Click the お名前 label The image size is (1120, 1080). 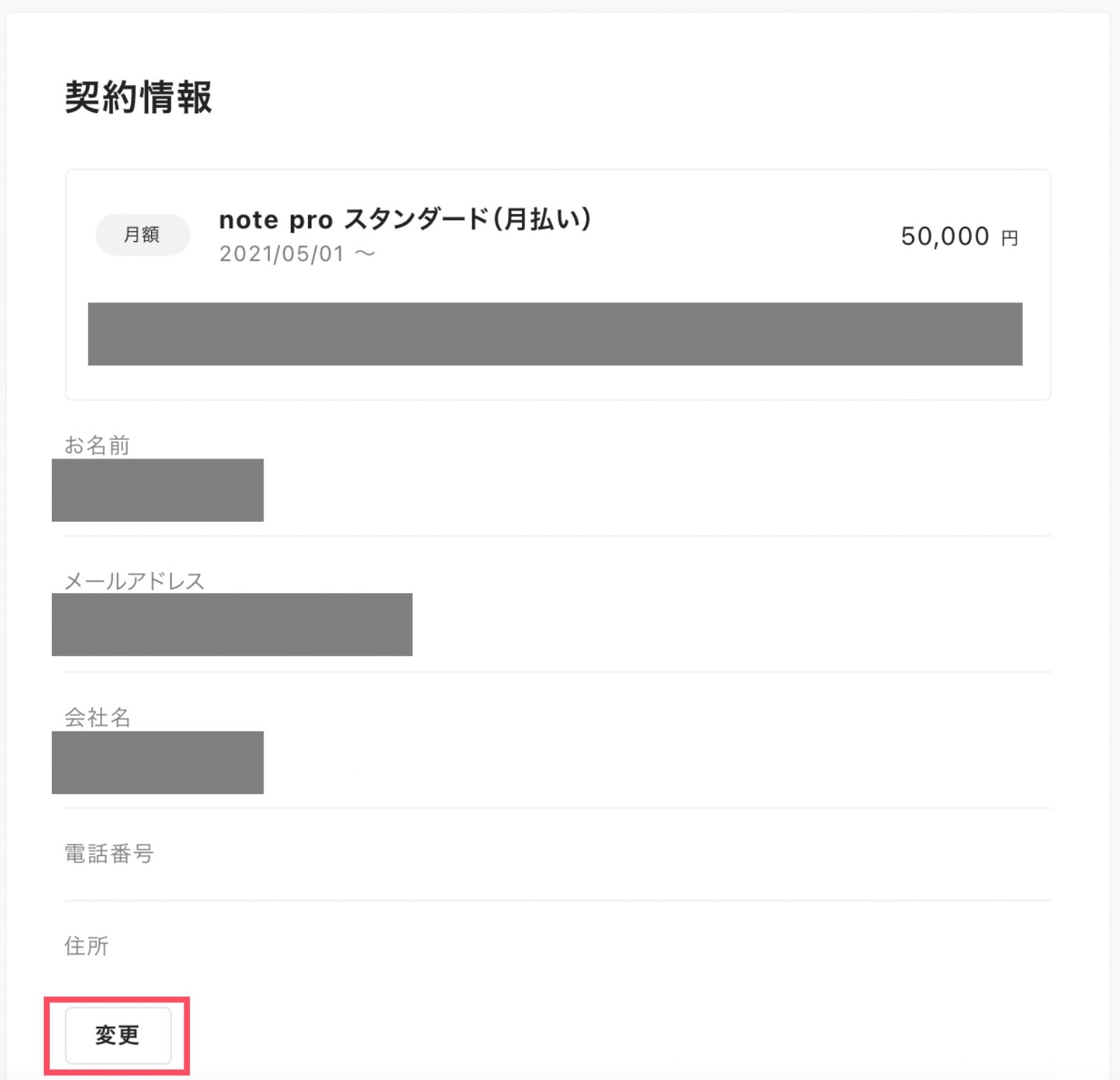tap(97, 446)
